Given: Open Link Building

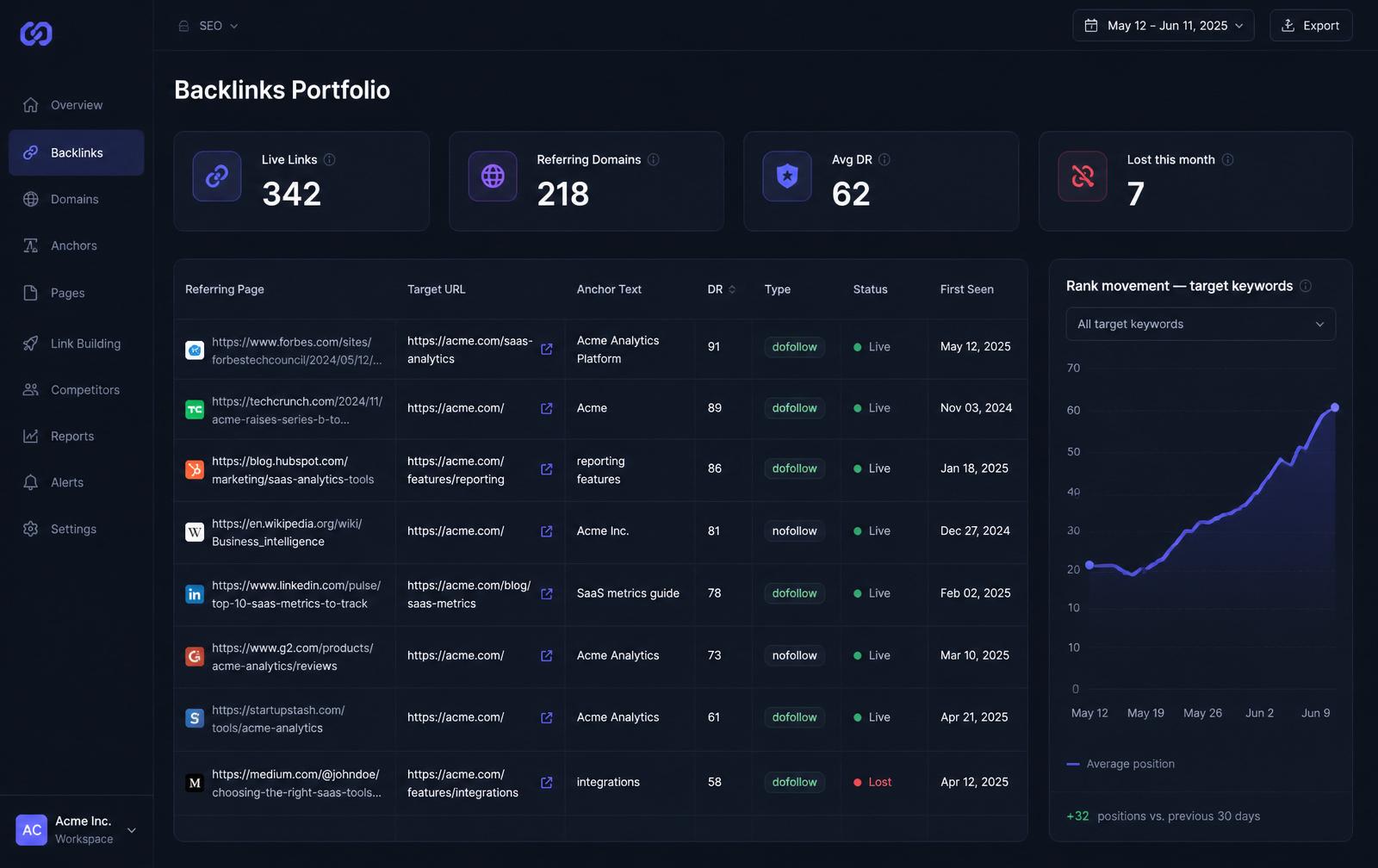Looking at the screenshot, I should (76, 344).
